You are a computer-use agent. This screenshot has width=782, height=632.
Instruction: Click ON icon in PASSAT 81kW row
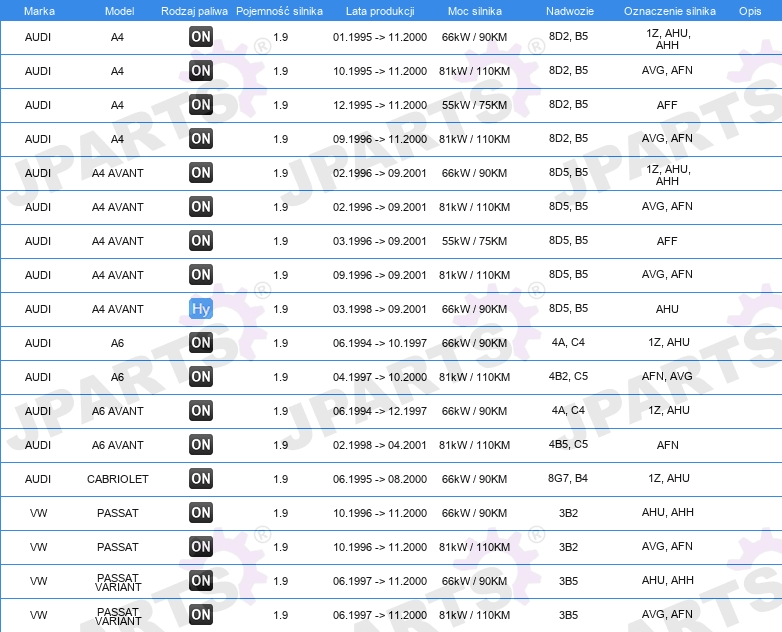click(x=201, y=547)
